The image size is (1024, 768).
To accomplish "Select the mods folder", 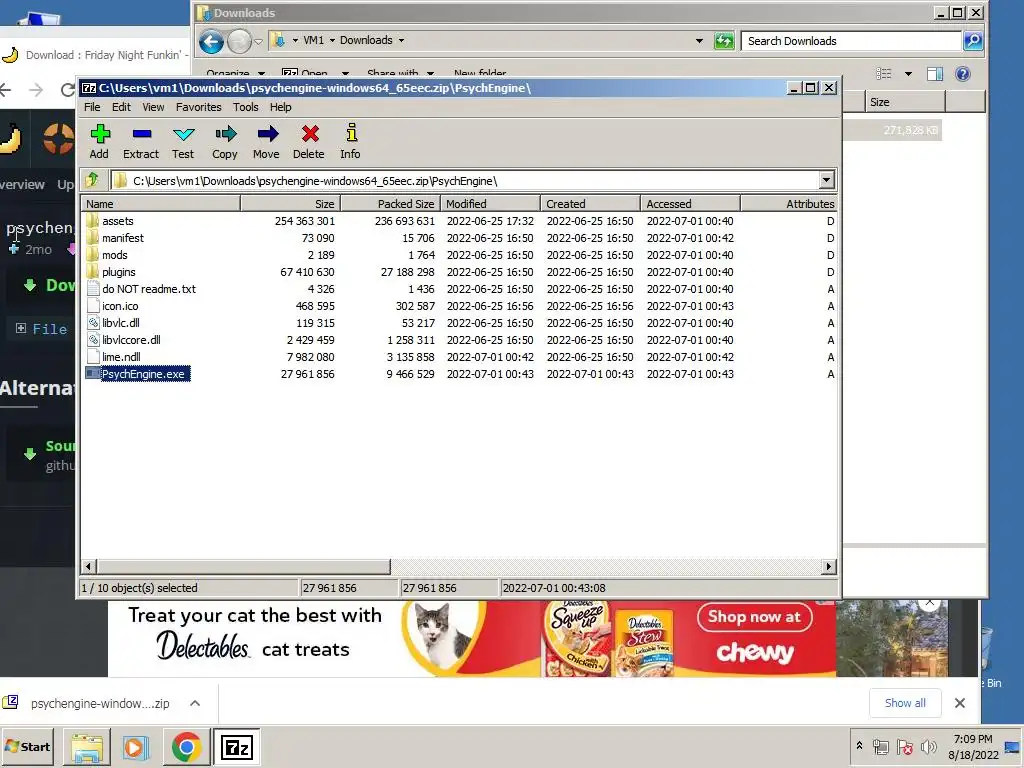I will (115, 255).
